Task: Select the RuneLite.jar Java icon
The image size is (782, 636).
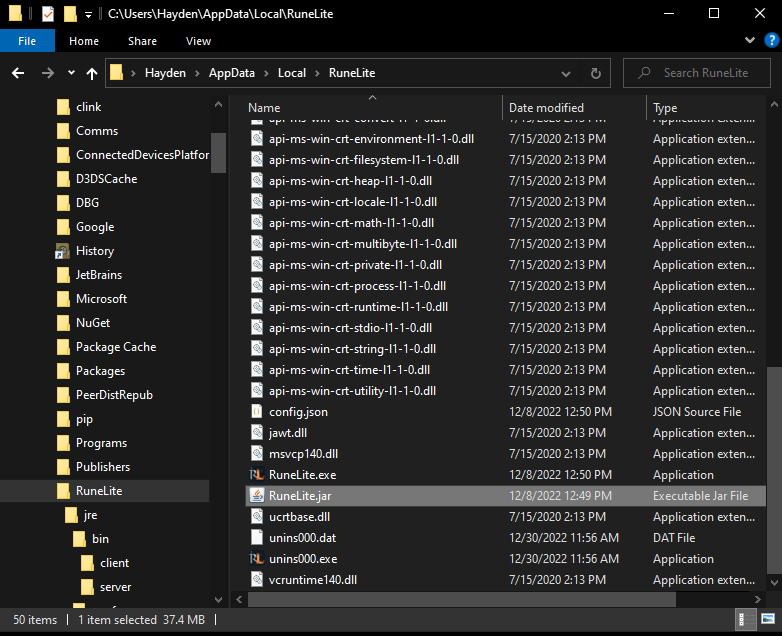Action: point(256,495)
